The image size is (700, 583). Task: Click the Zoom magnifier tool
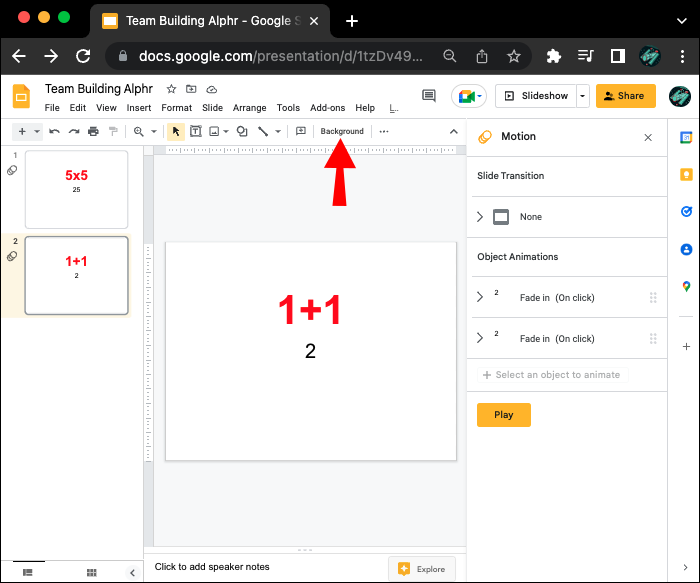[139, 131]
